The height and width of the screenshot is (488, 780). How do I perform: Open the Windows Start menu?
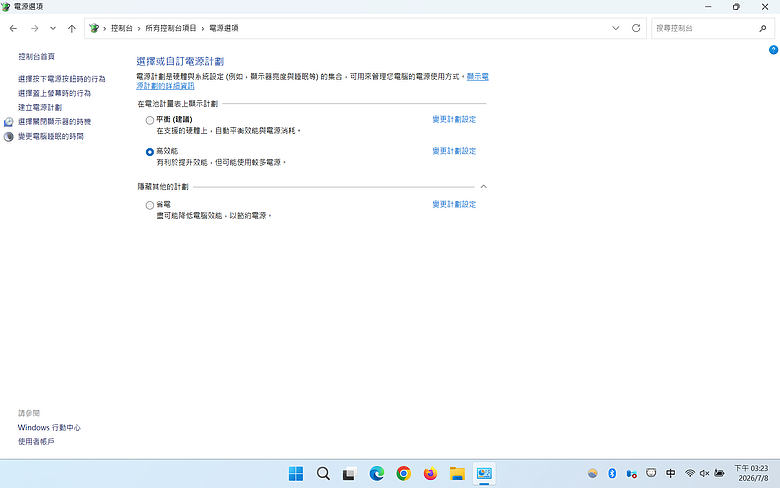[x=296, y=474]
